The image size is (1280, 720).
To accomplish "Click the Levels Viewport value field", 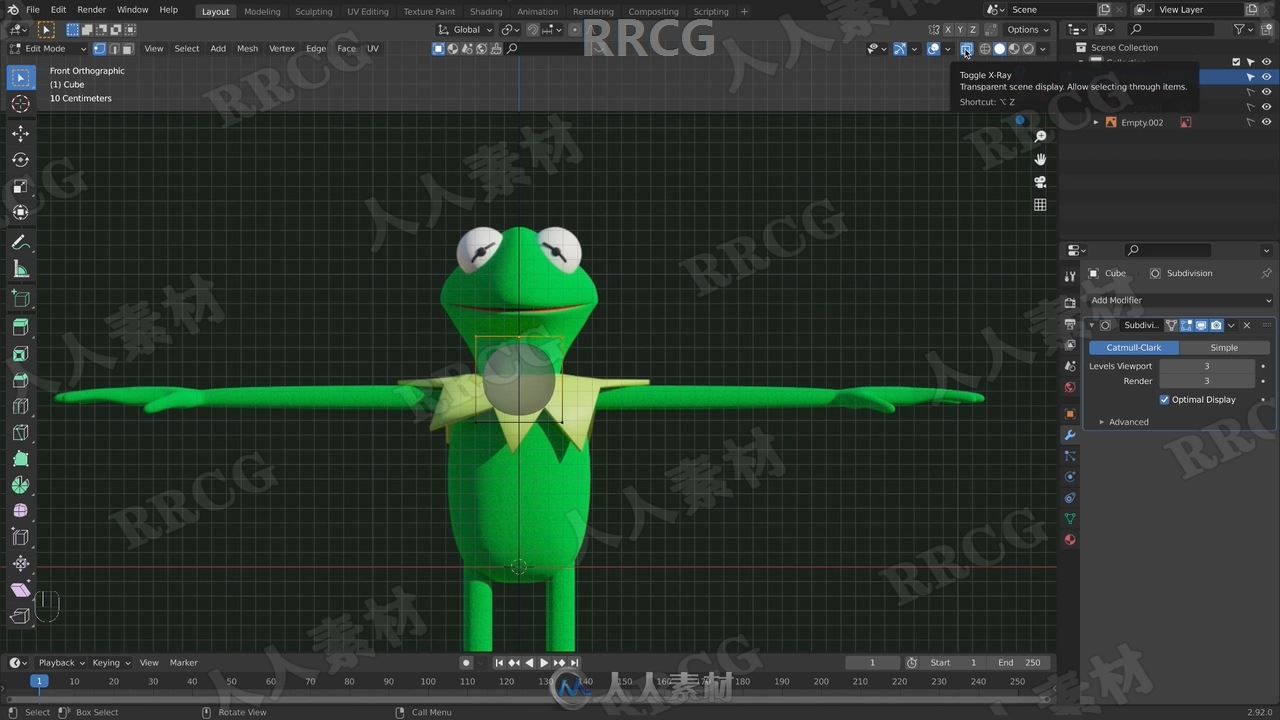I will tap(1207, 366).
